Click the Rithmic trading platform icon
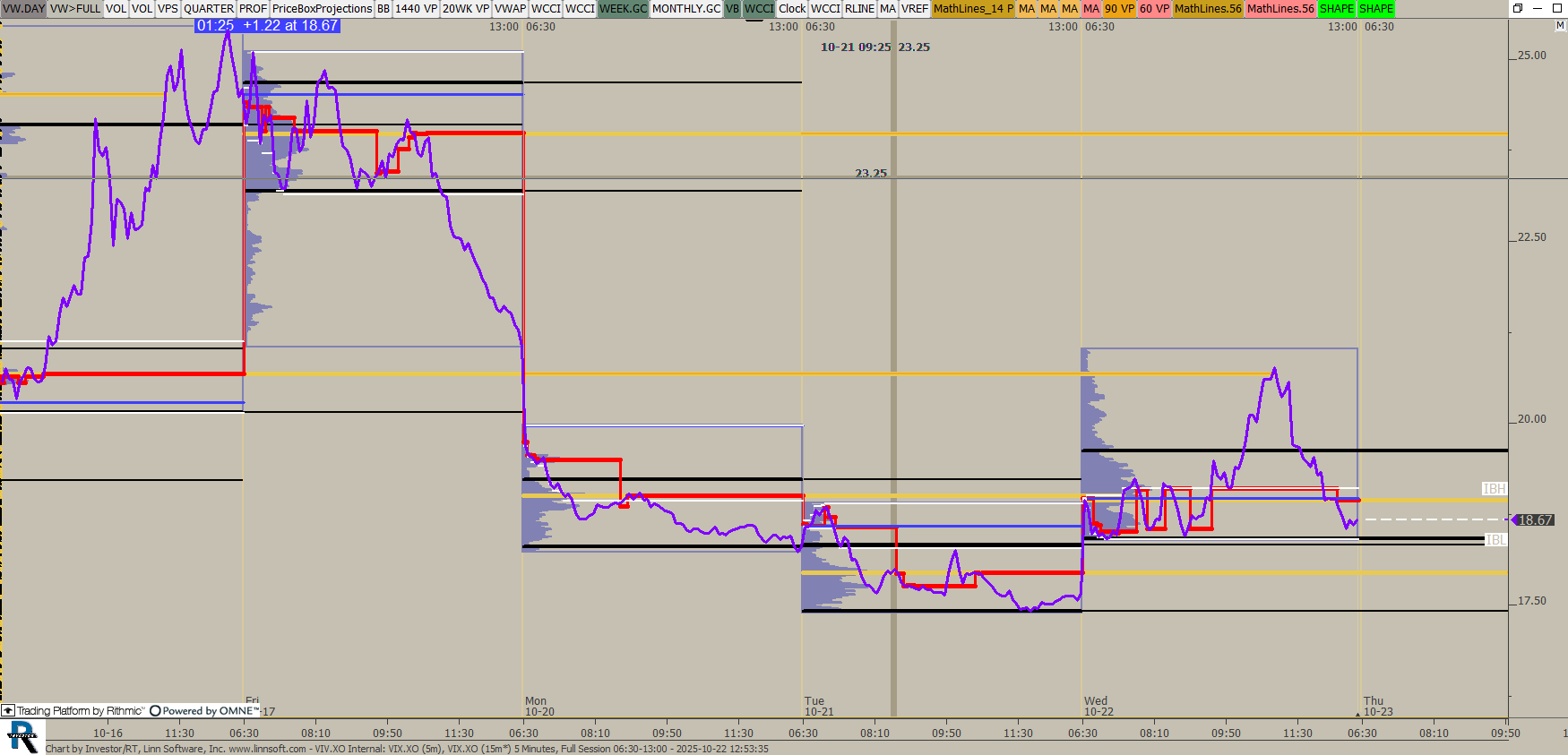 point(8,711)
